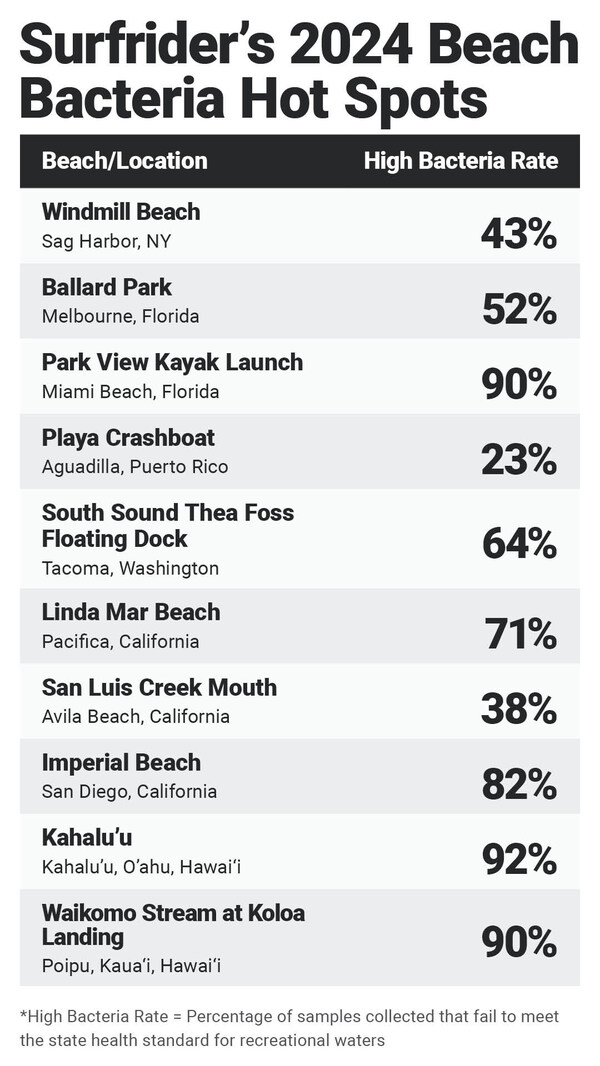Select Waikomo Stream at Koloa Landing
Viewport: 600px width, 1066px height.
coord(173,924)
